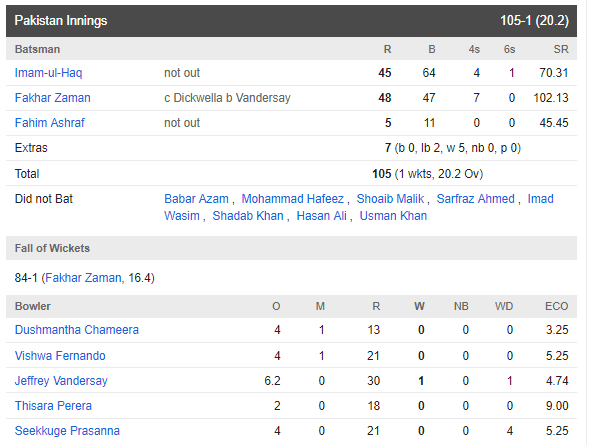Select the Pakistan Innings header bar
The width and height of the screenshot is (590, 445).
pos(291,21)
